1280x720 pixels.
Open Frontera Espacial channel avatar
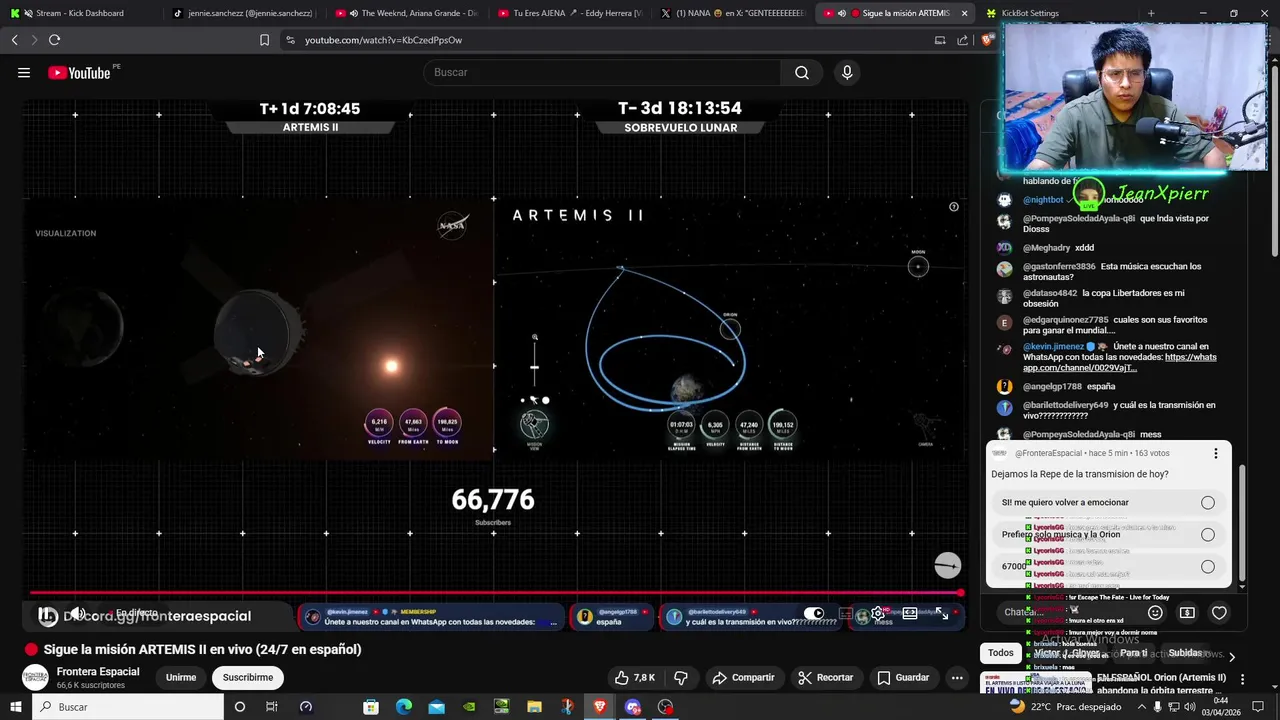coord(36,677)
